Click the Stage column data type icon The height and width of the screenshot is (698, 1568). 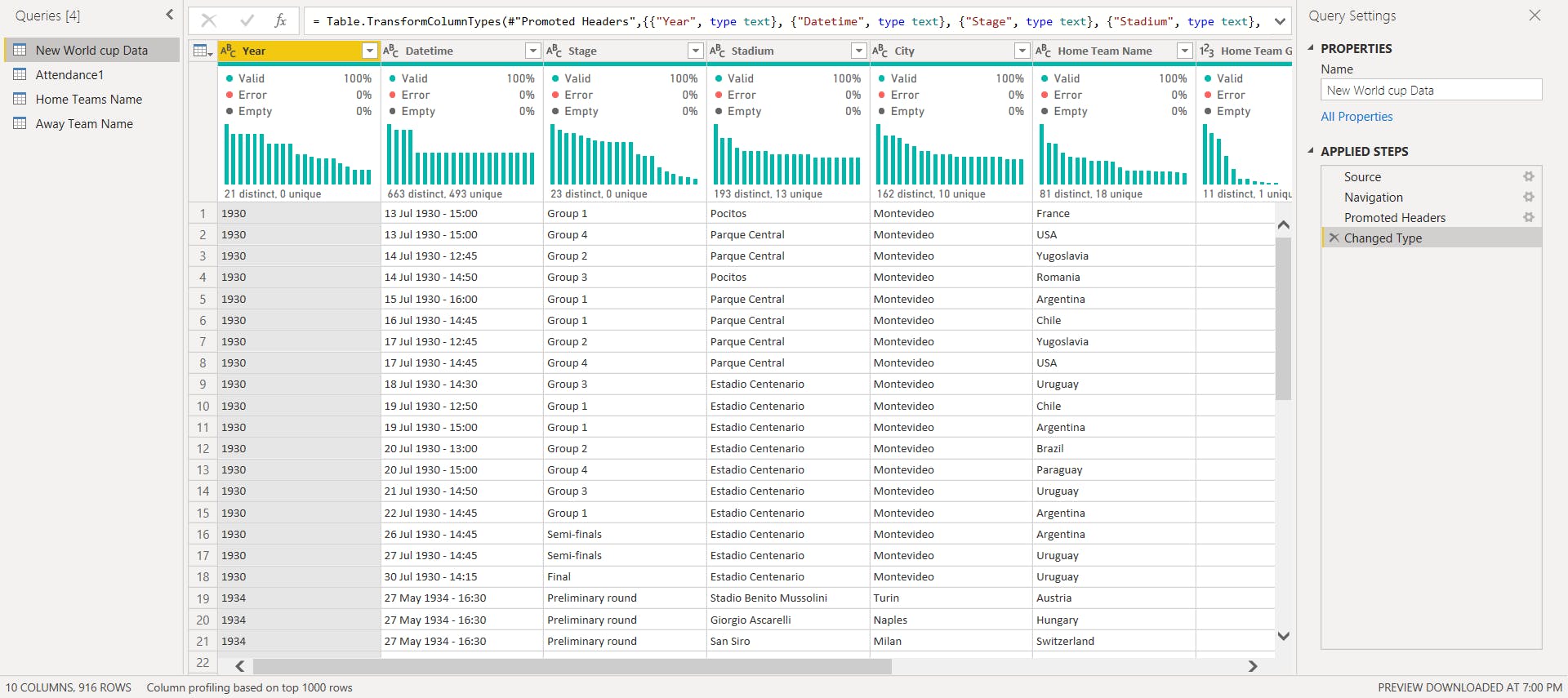[x=555, y=51]
